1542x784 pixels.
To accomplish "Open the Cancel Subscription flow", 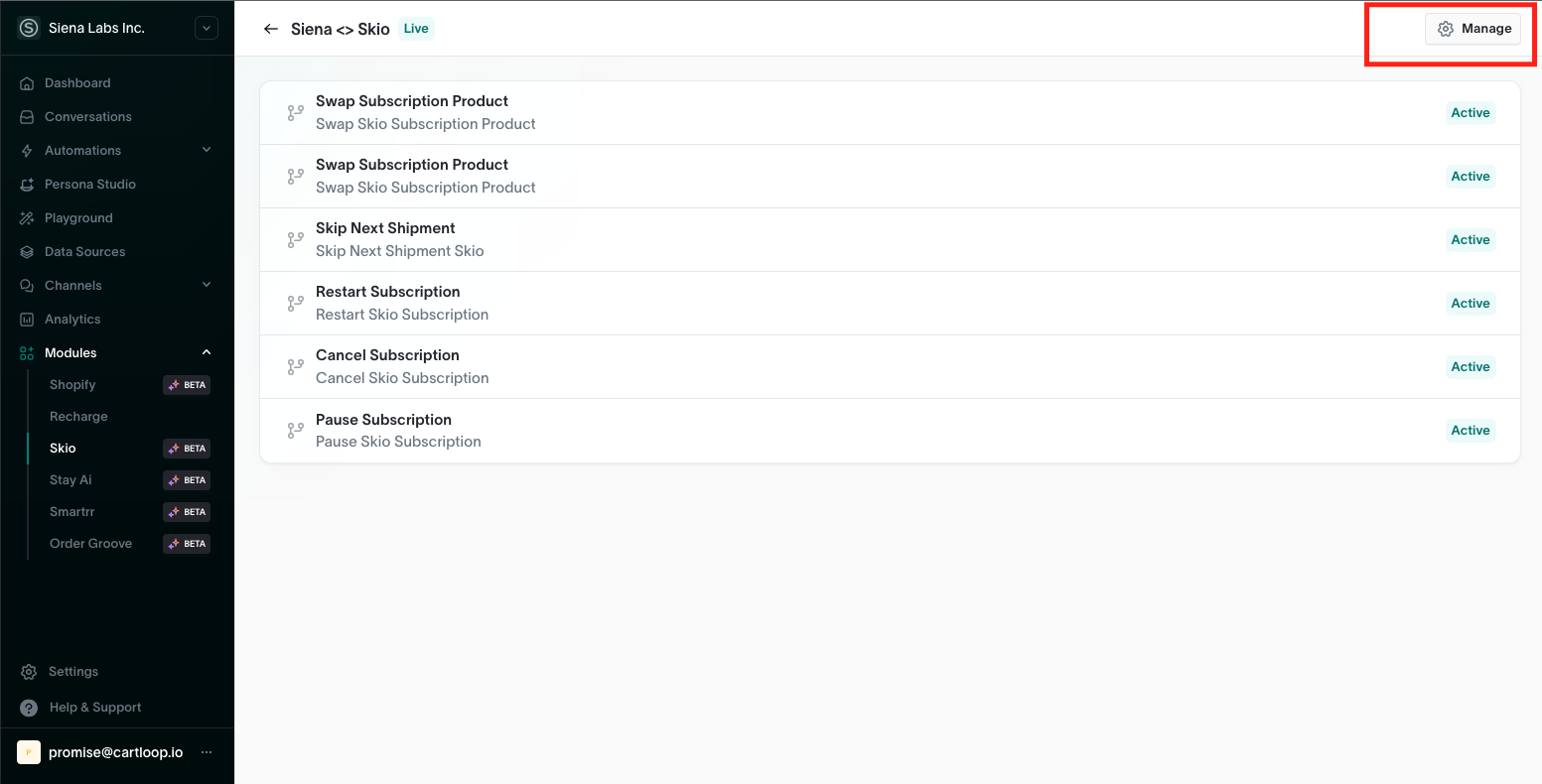I will 890,367.
